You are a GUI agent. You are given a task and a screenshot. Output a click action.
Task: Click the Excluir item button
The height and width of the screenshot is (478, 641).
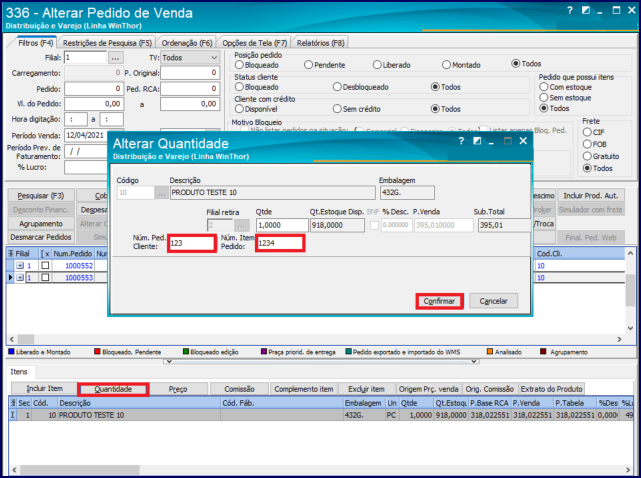(366, 389)
